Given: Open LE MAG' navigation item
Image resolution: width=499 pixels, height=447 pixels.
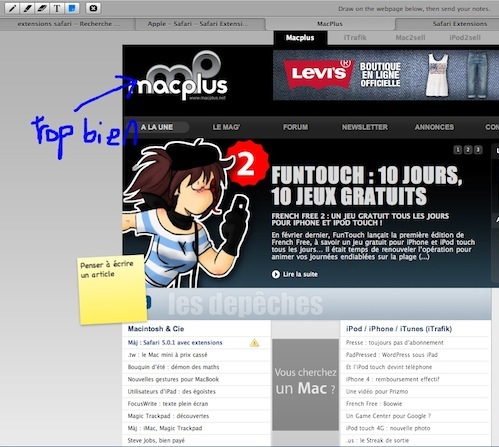Looking at the screenshot, I should 226,127.
